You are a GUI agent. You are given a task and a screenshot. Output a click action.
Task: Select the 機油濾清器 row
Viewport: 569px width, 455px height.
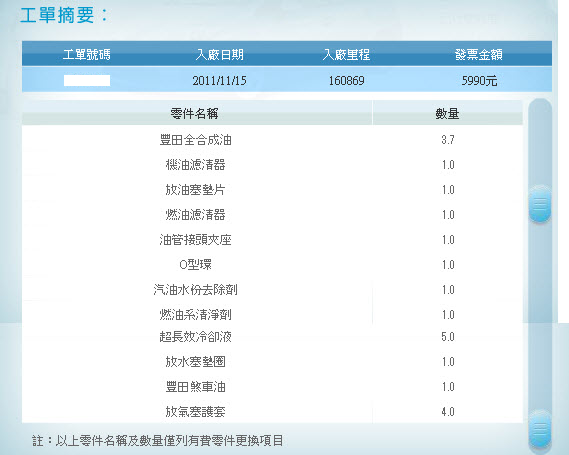click(272, 165)
